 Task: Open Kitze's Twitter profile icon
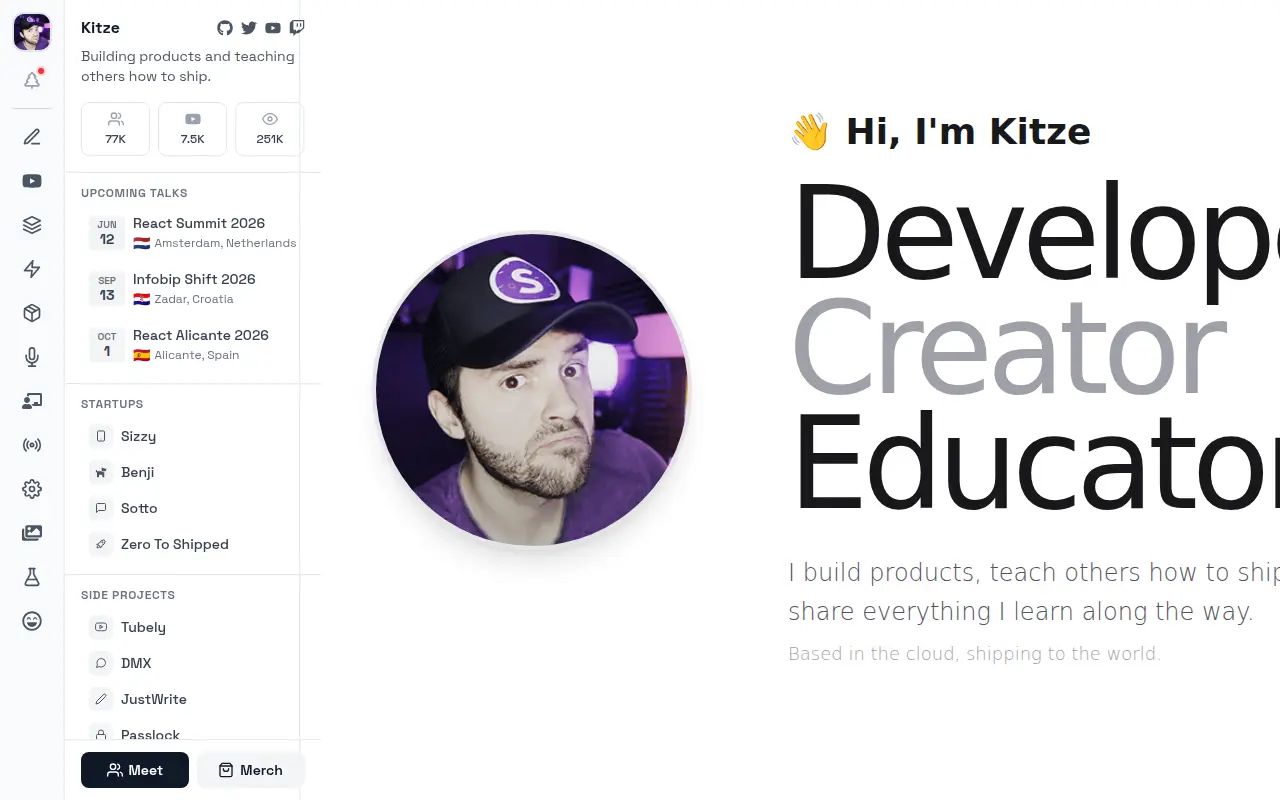point(249,28)
